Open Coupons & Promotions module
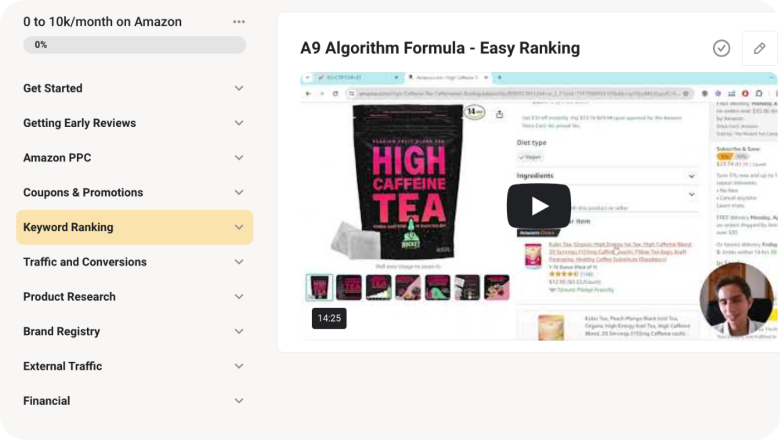780x440 pixels. (134, 192)
